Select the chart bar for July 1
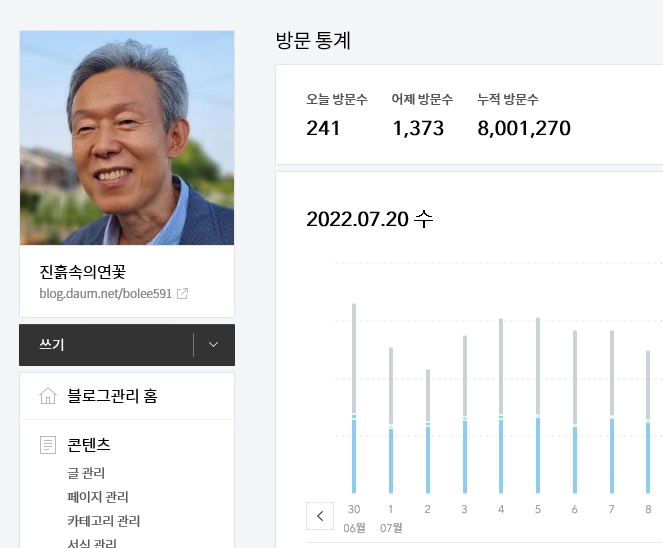 [391, 420]
